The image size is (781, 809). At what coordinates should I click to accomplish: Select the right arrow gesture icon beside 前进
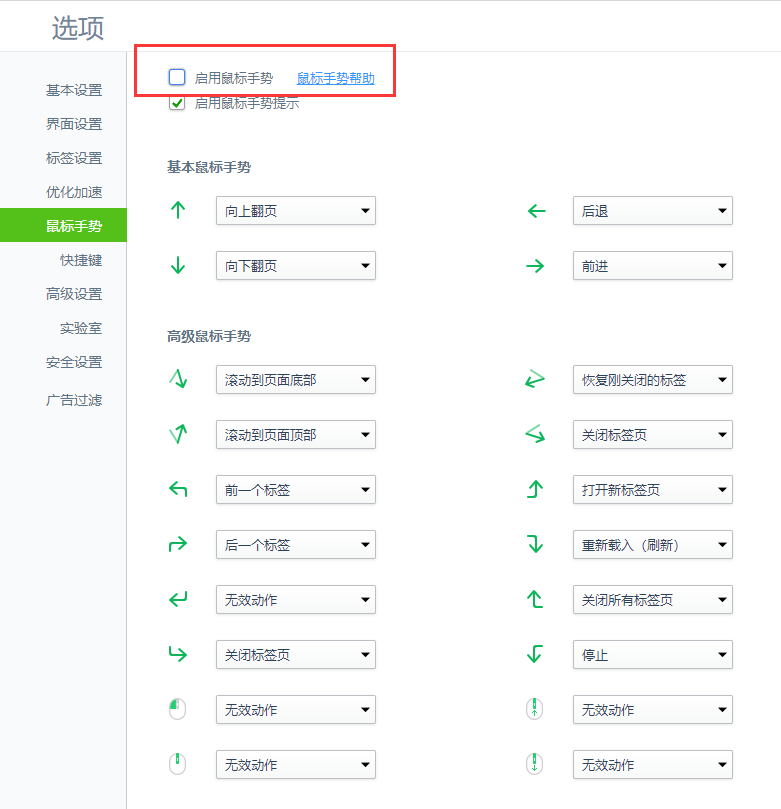tap(536, 266)
